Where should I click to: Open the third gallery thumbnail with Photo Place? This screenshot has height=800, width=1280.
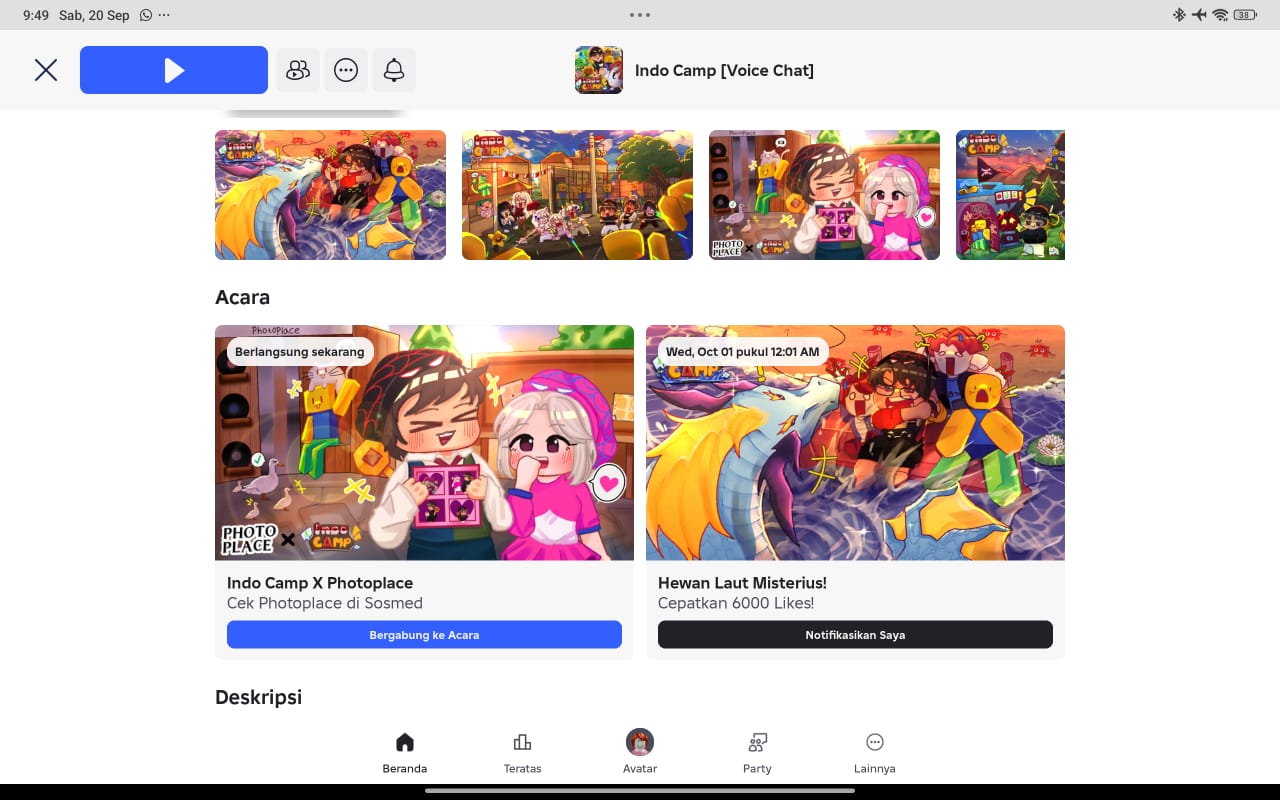[x=824, y=195]
